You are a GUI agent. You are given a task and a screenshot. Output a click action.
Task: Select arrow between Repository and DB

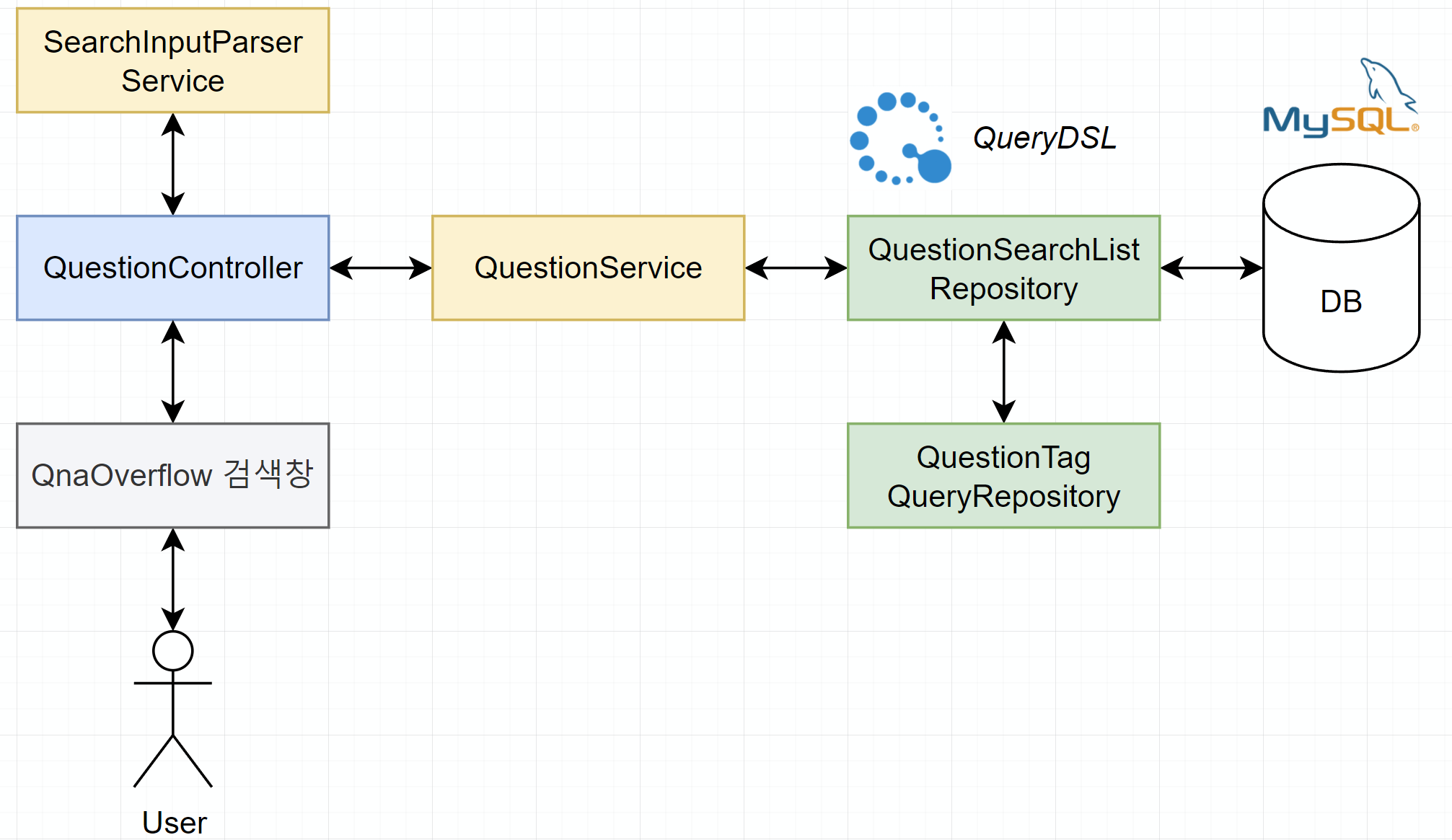click(1211, 268)
